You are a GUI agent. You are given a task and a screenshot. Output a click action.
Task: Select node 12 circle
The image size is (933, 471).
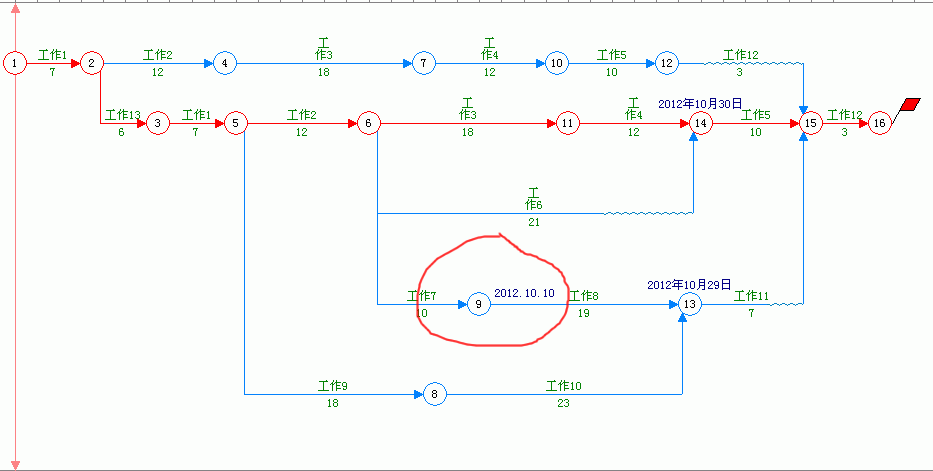(x=666, y=62)
